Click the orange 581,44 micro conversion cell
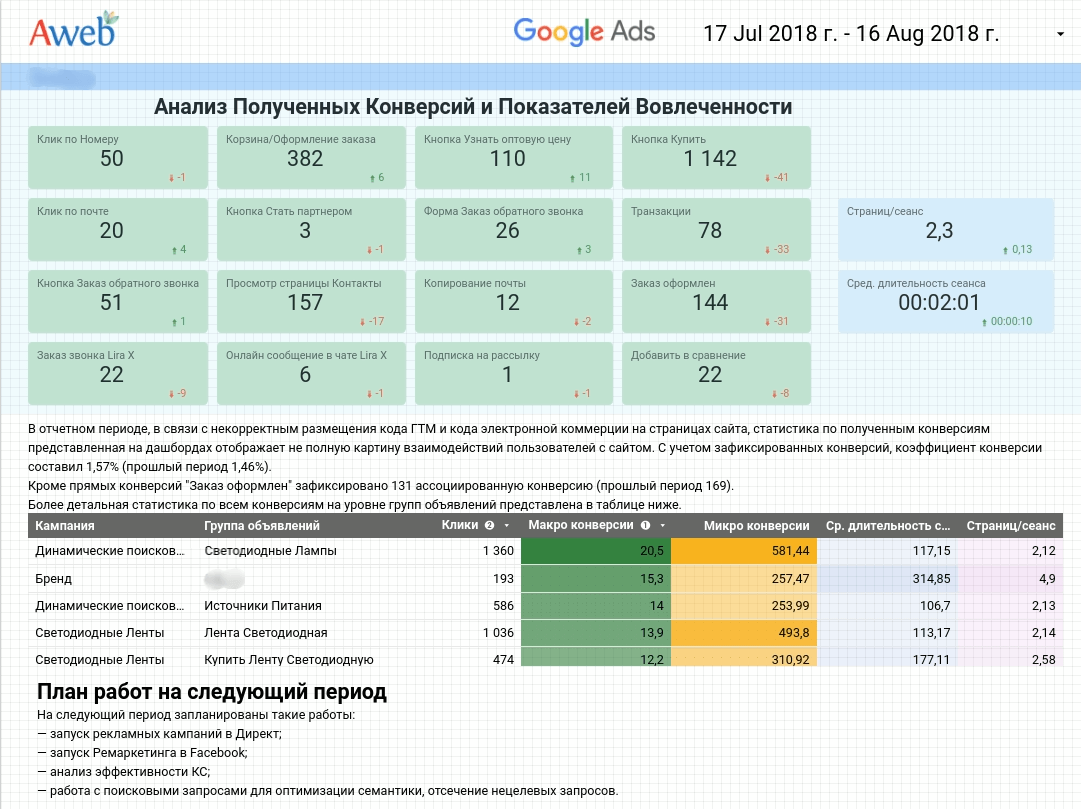Viewport: 1081px width, 809px height. pos(744,551)
